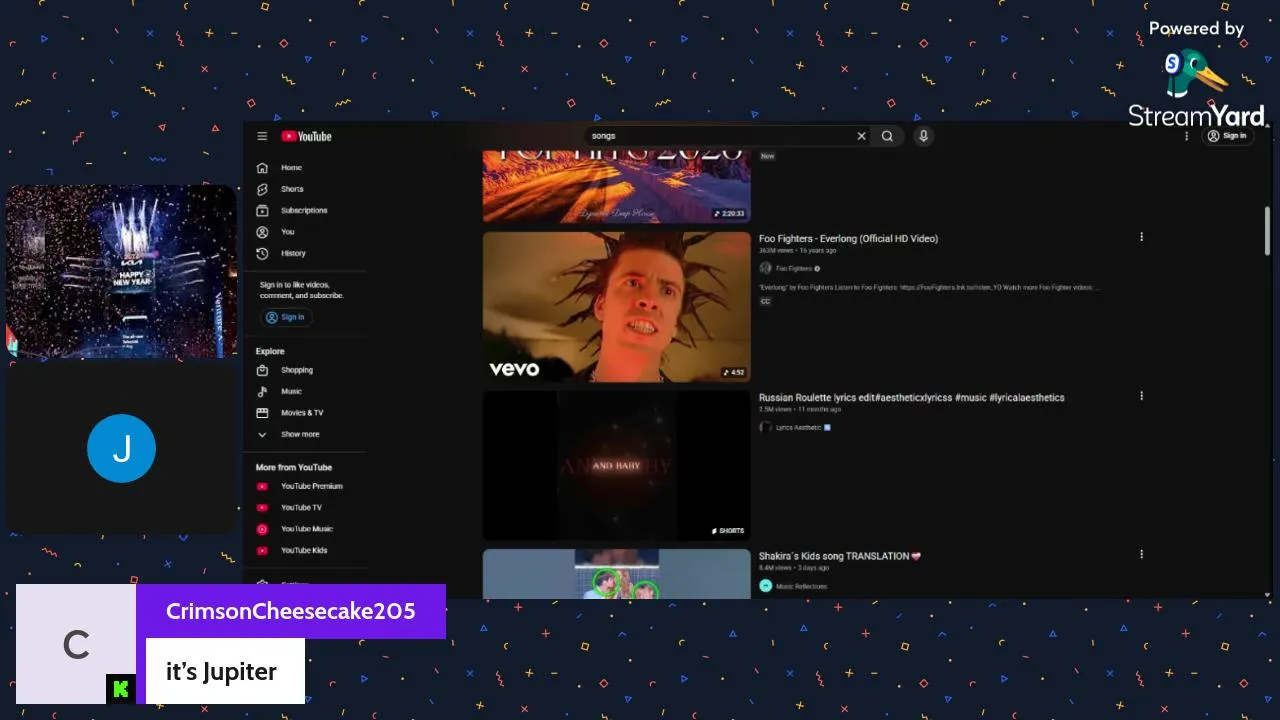The image size is (1280, 720).
Task: Open Foo Fighters - Everlong video title
Action: pos(848,239)
